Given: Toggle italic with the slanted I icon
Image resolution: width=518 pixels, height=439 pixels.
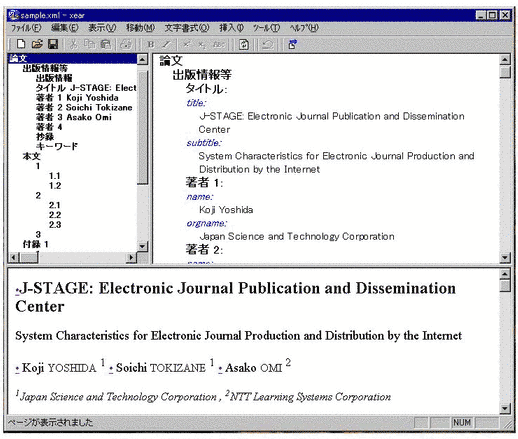Looking at the screenshot, I should click(166, 44).
